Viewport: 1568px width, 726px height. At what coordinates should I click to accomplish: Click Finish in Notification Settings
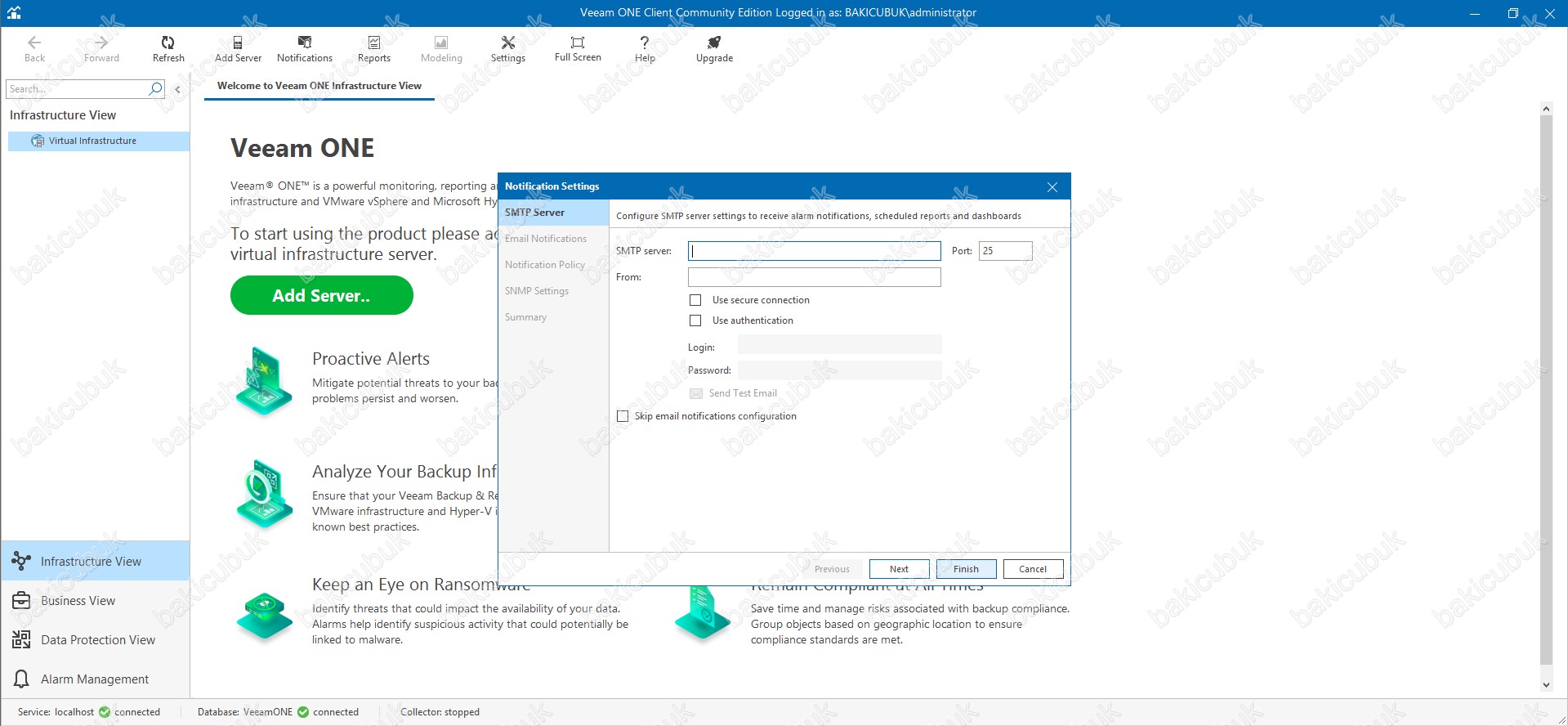(966, 569)
